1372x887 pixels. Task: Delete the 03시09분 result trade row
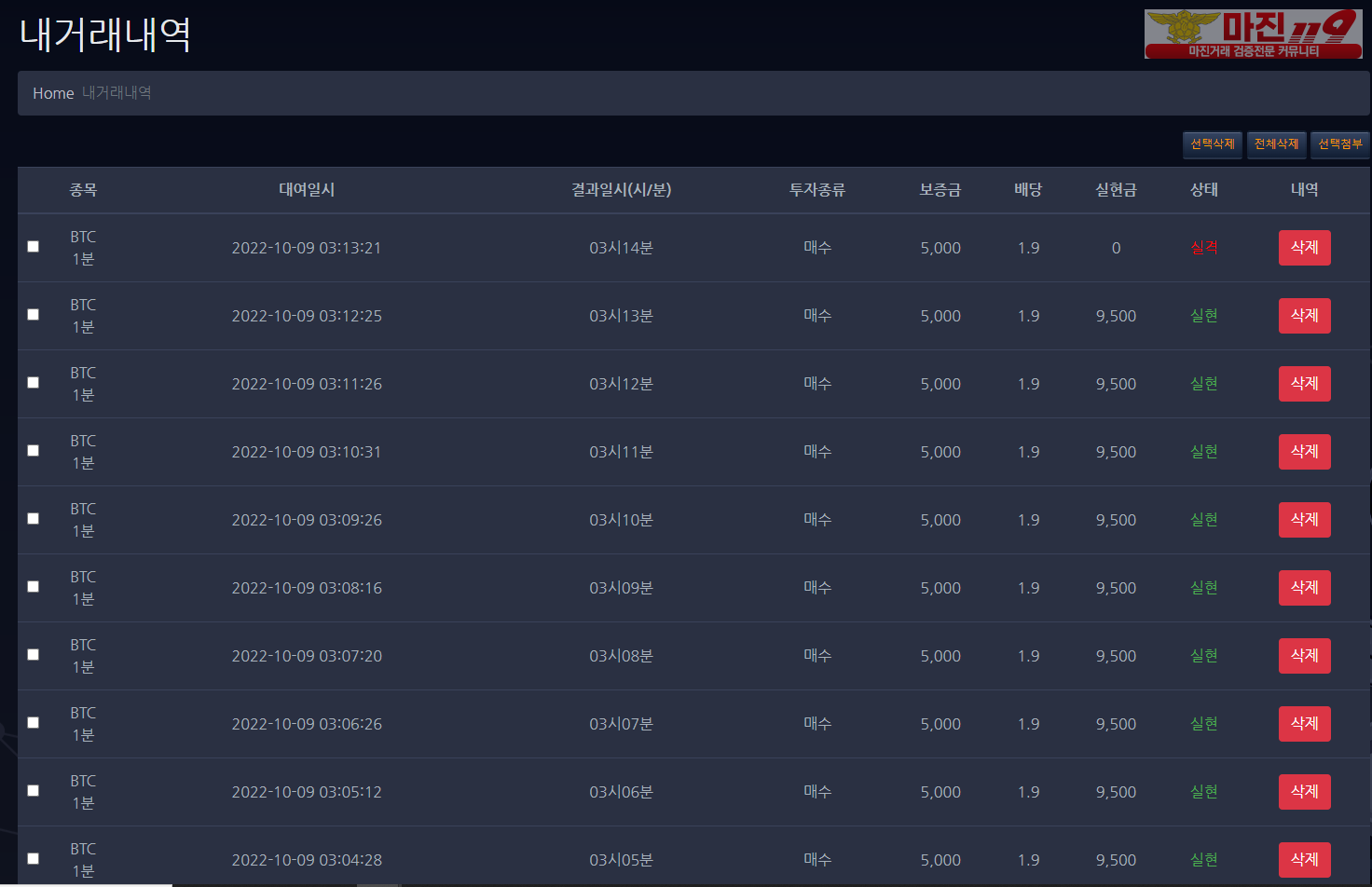[x=1304, y=588]
